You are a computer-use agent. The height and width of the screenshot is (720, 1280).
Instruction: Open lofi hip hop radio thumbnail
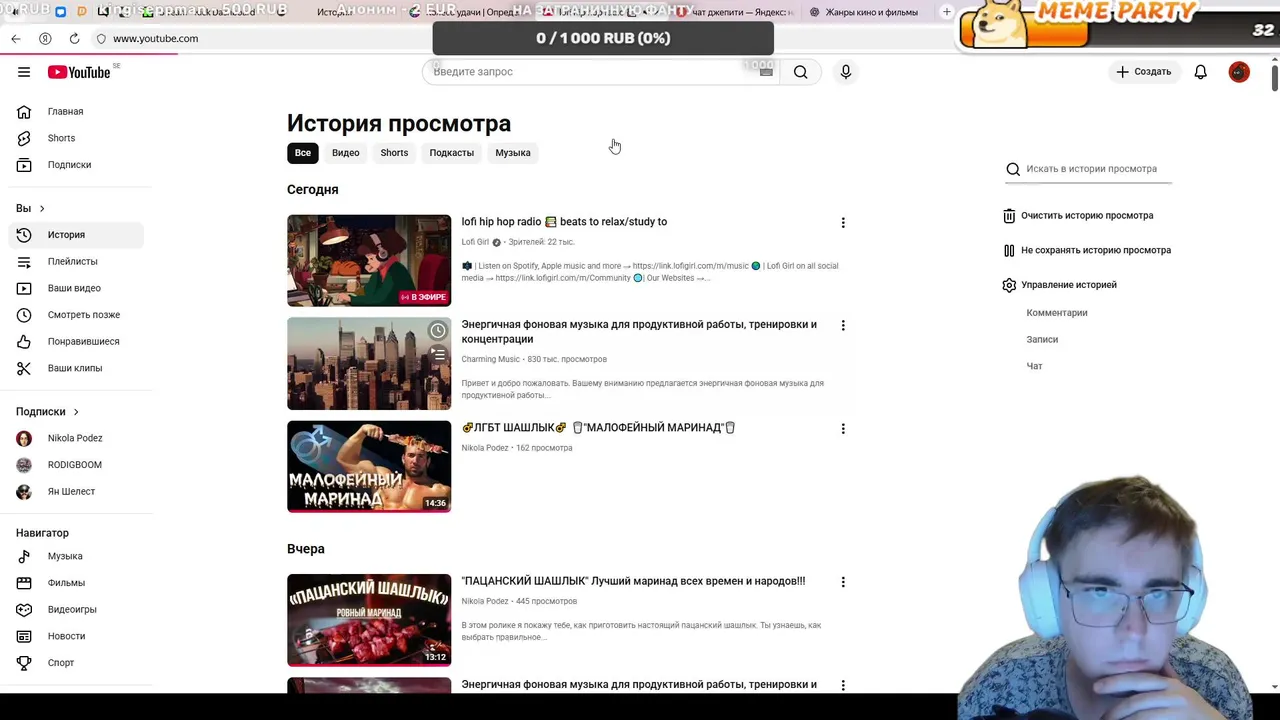pyautogui.click(x=369, y=260)
